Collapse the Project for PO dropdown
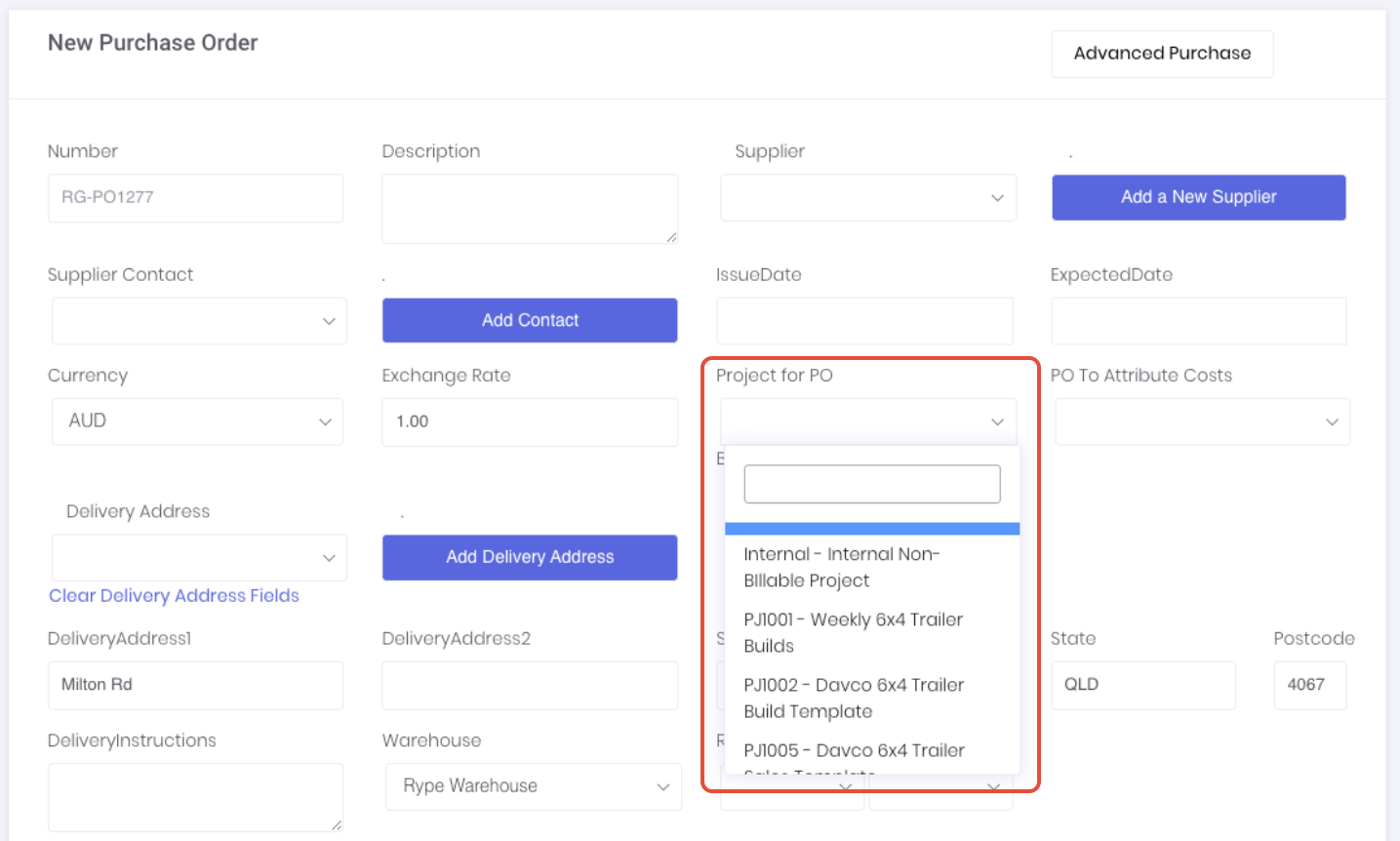The image size is (1400, 841). tap(867, 421)
